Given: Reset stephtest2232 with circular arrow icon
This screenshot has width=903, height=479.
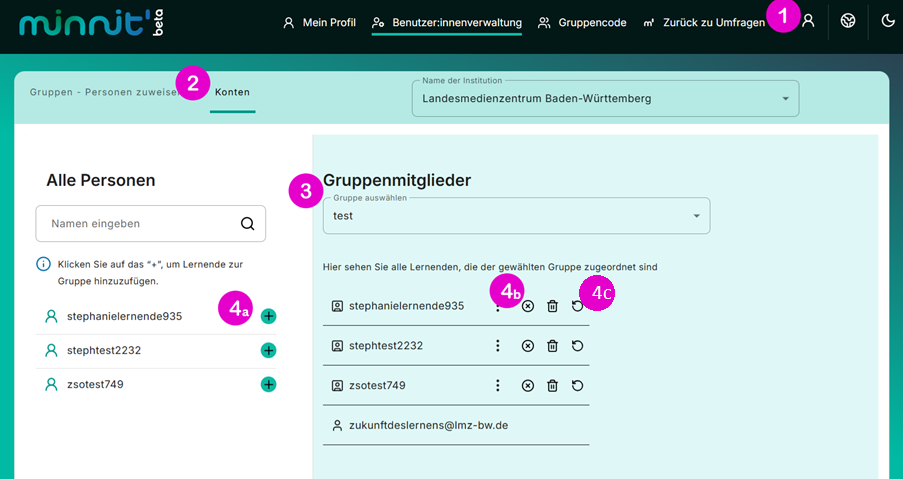Looking at the screenshot, I should pyautogui.click(x=577, y=345).
